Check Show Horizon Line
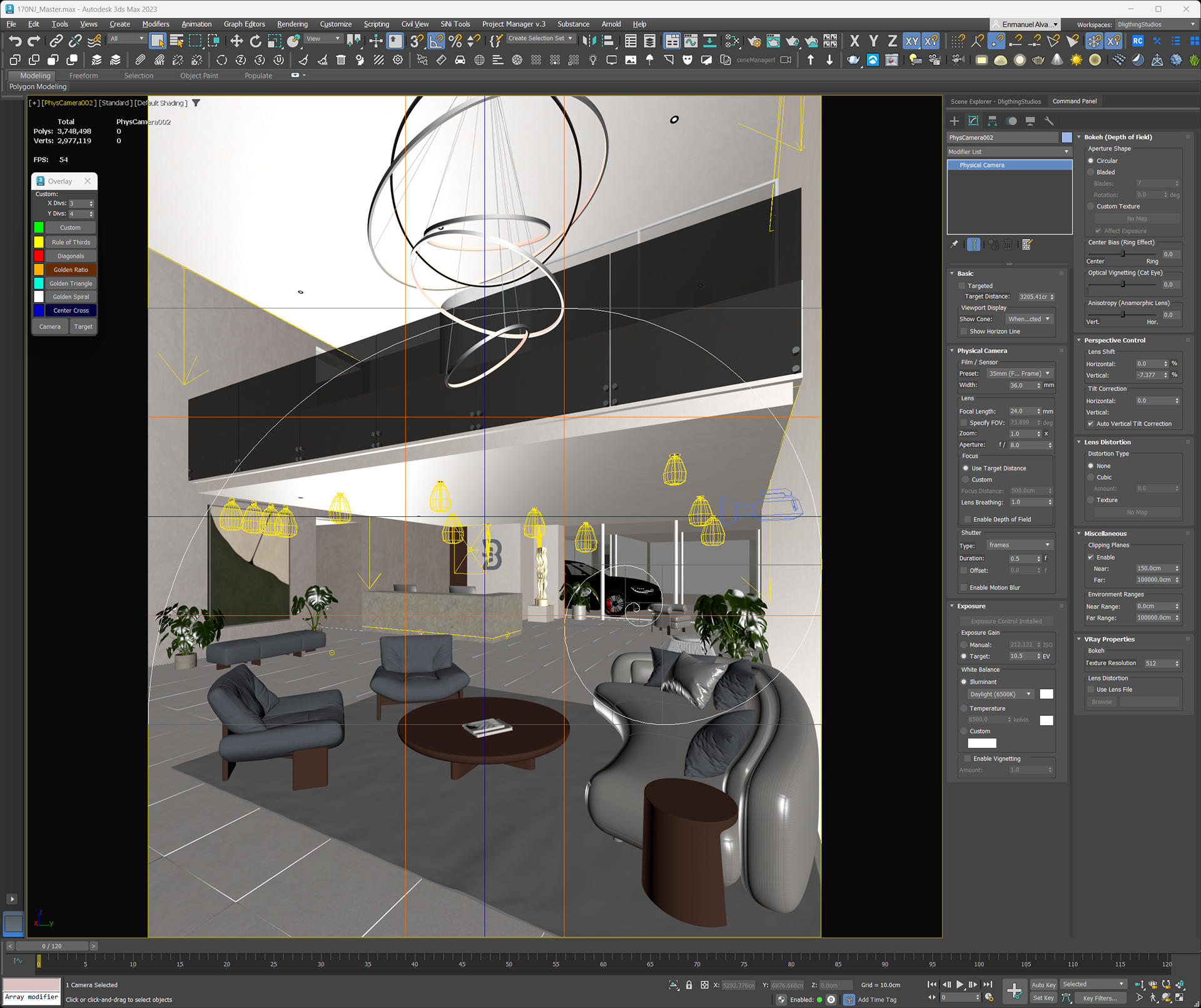1201x1008 pixels. point(964,332)
